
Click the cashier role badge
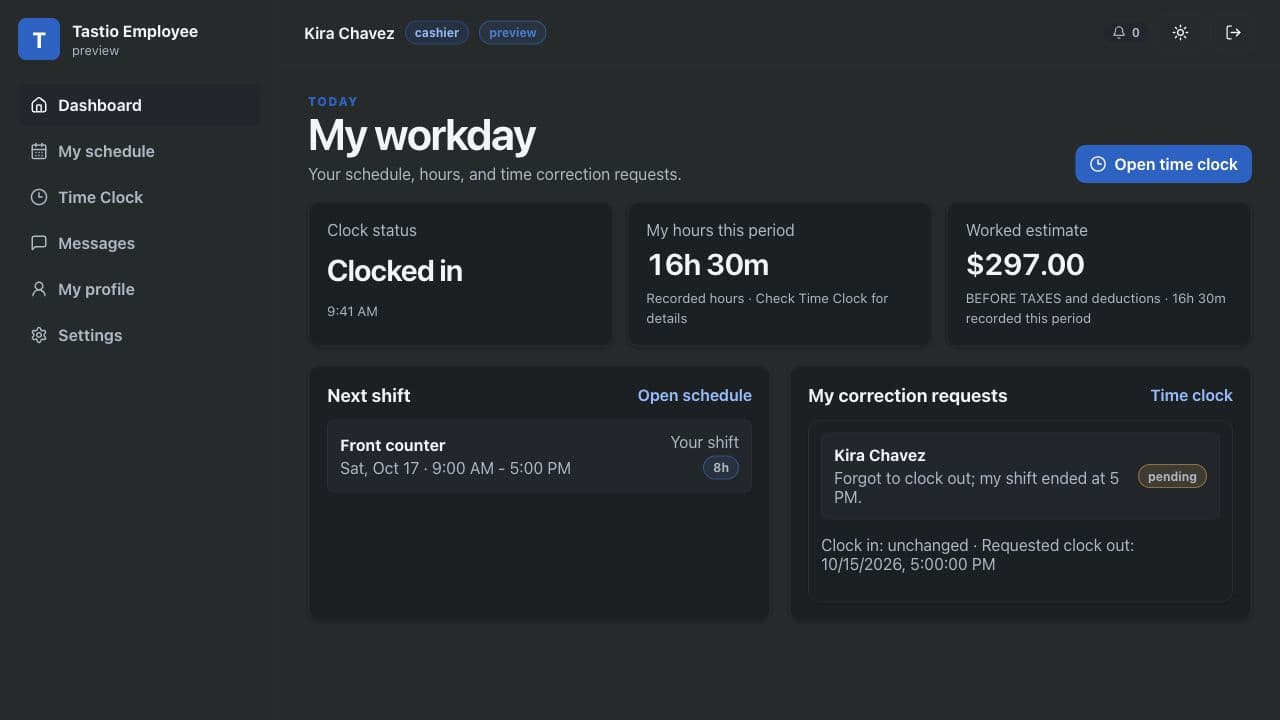437,33
